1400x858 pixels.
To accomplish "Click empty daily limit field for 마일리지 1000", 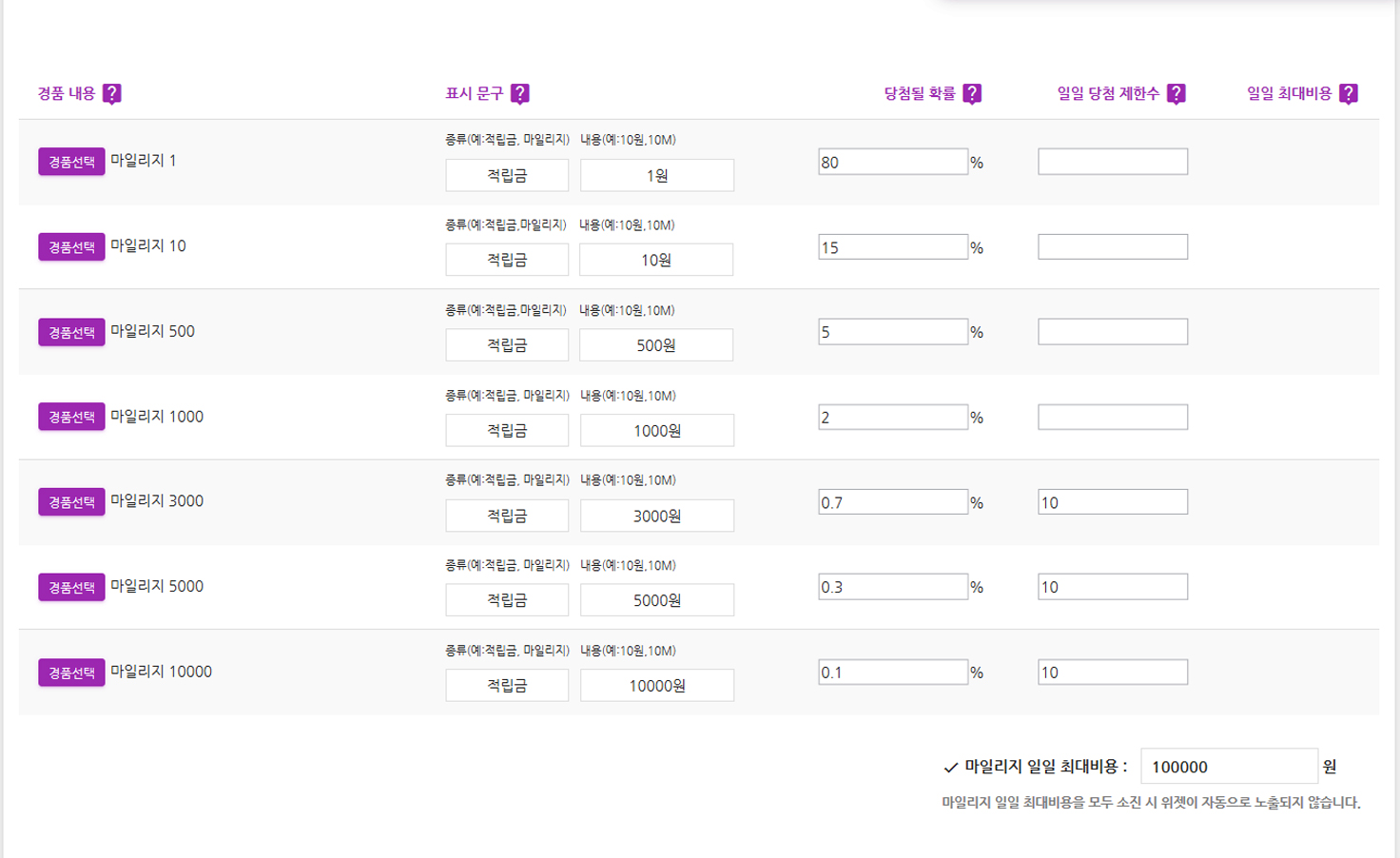I will coord(1112,418).
